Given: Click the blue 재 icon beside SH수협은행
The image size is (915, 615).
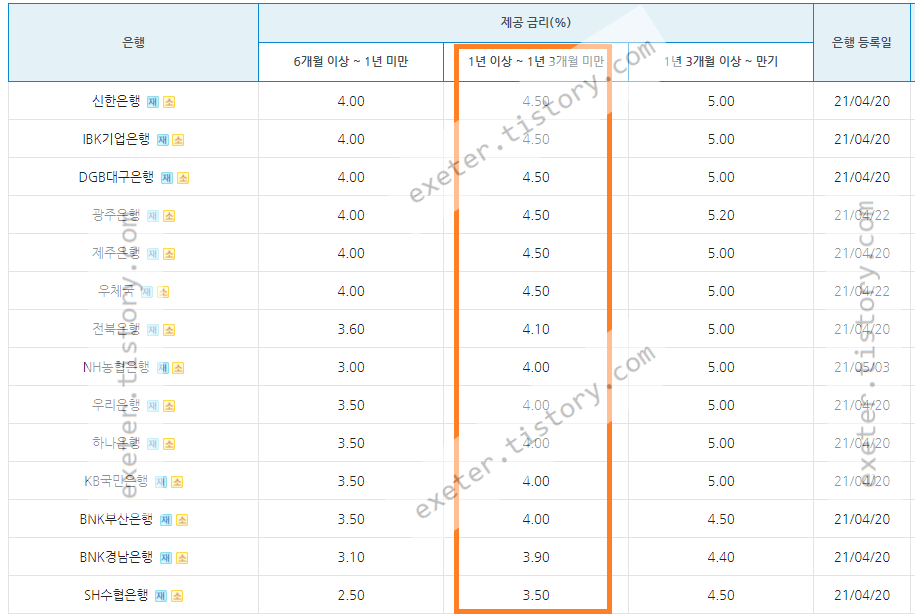Looking at the screenshot, I should pyautogui.click(x=160, y=596).
